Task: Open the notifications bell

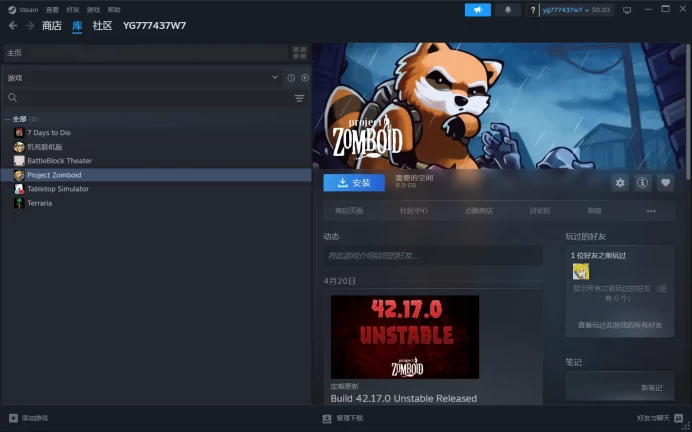Action: click(x=508, y=10)
